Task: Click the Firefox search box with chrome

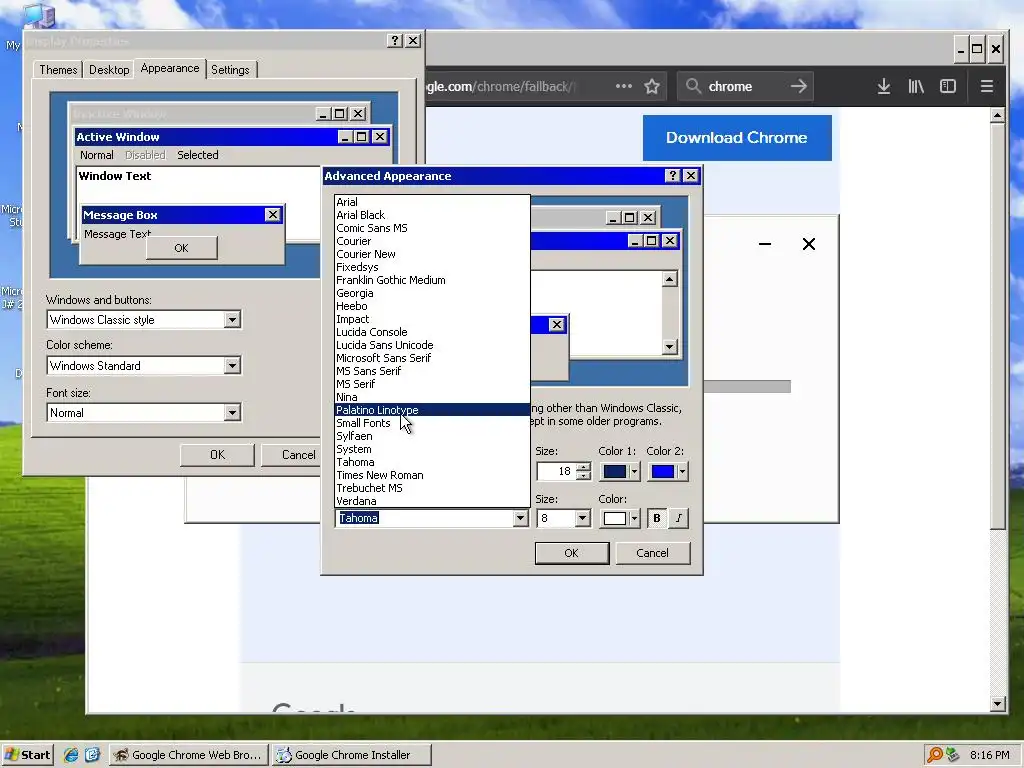Action: pyautogui.click(x=744, y=86)
